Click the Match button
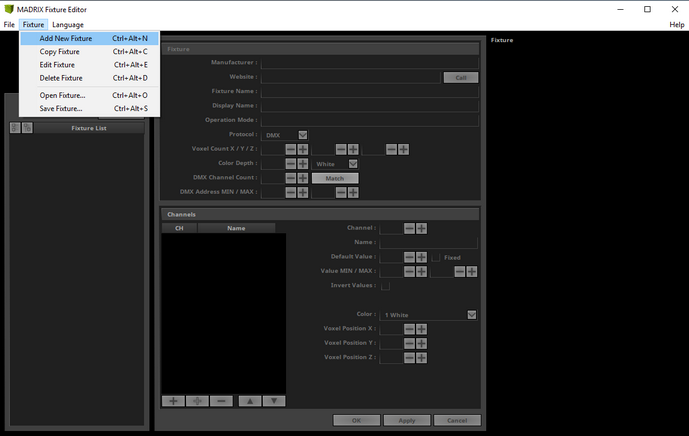This screenshot has height=436, width=689. coord(335,178)
